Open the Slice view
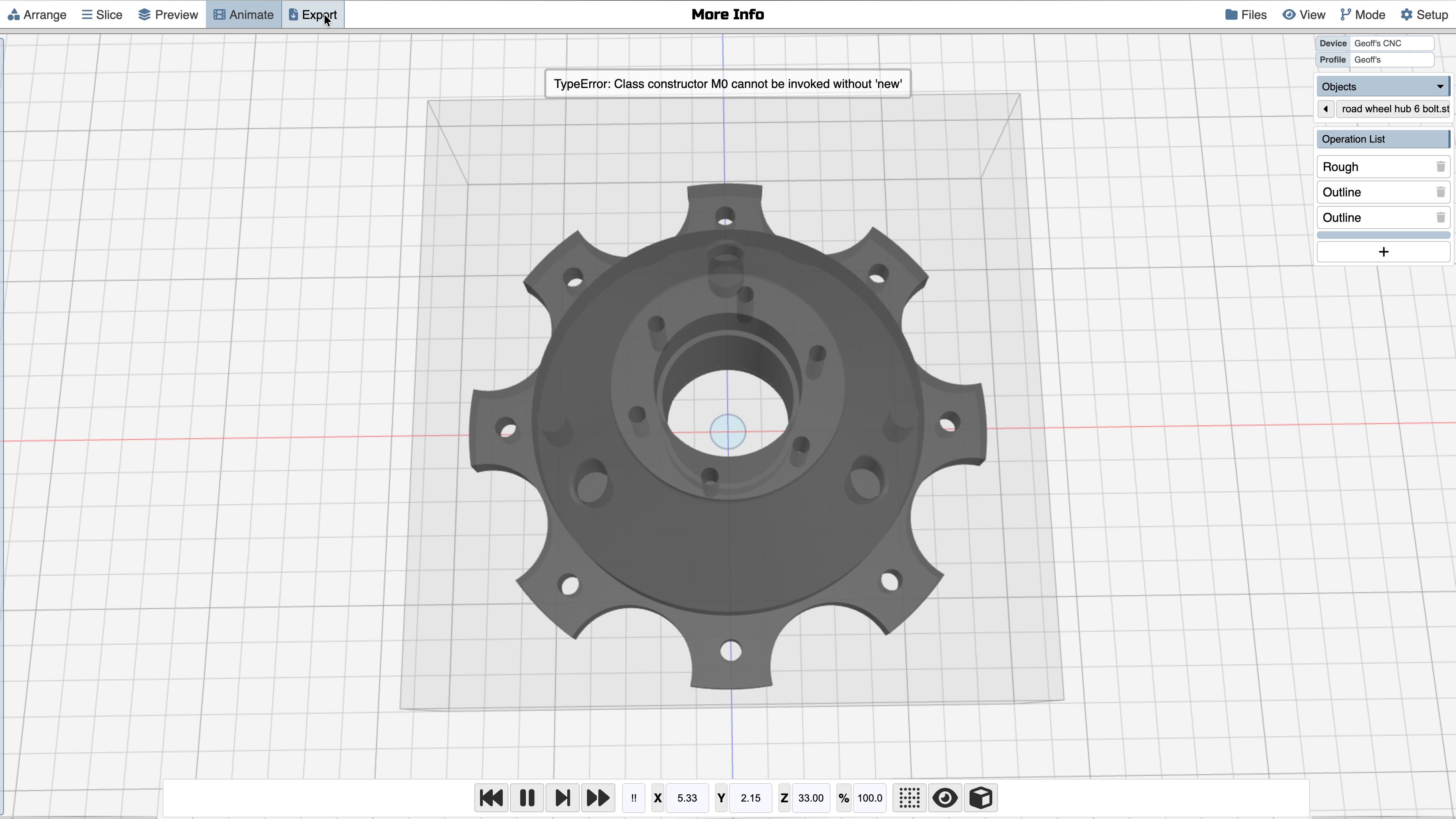Screen dimensions: 1456x819 point(102,15)
